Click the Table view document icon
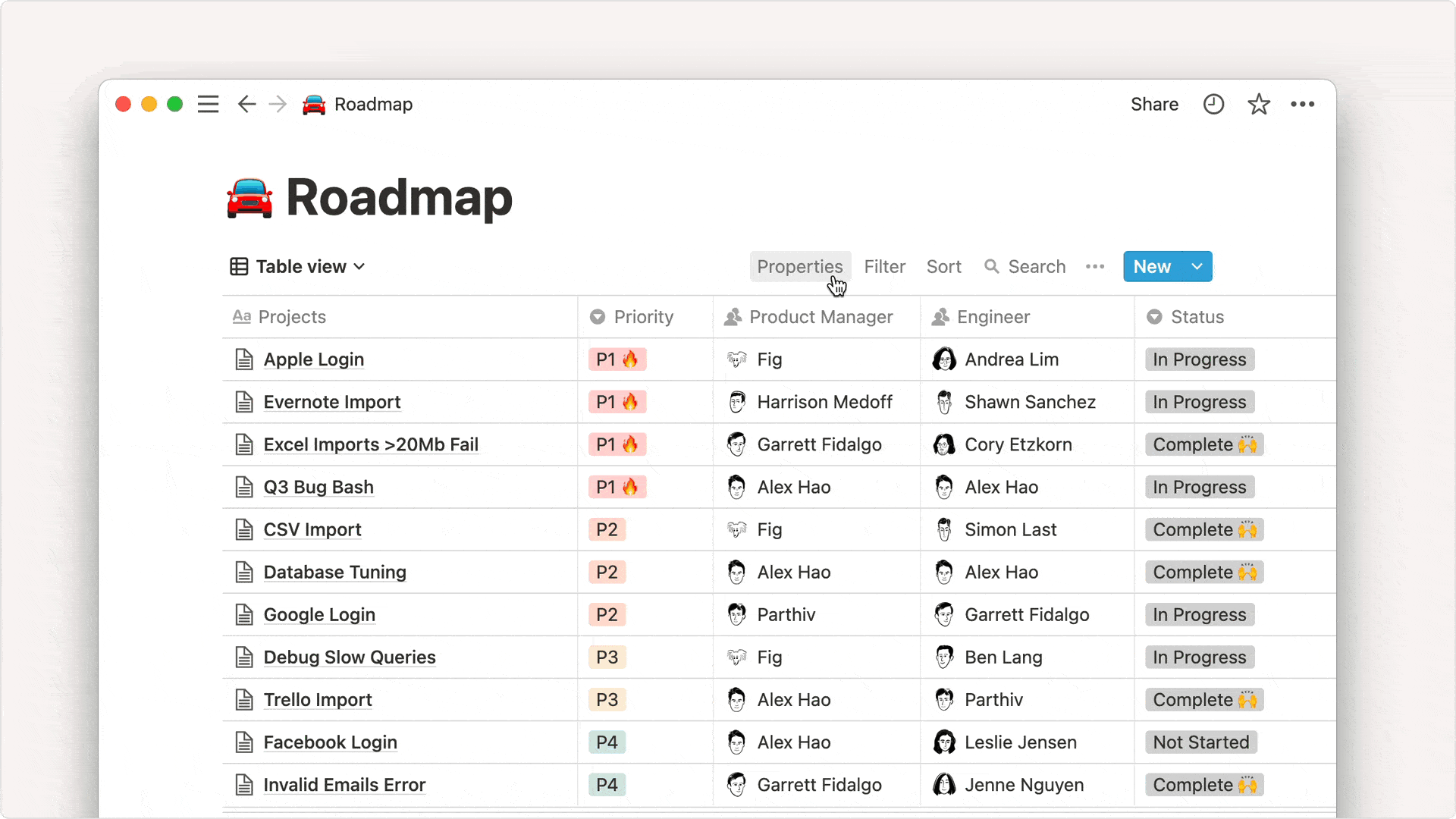This screenshot has width=1456, height=819. (238, 266)
